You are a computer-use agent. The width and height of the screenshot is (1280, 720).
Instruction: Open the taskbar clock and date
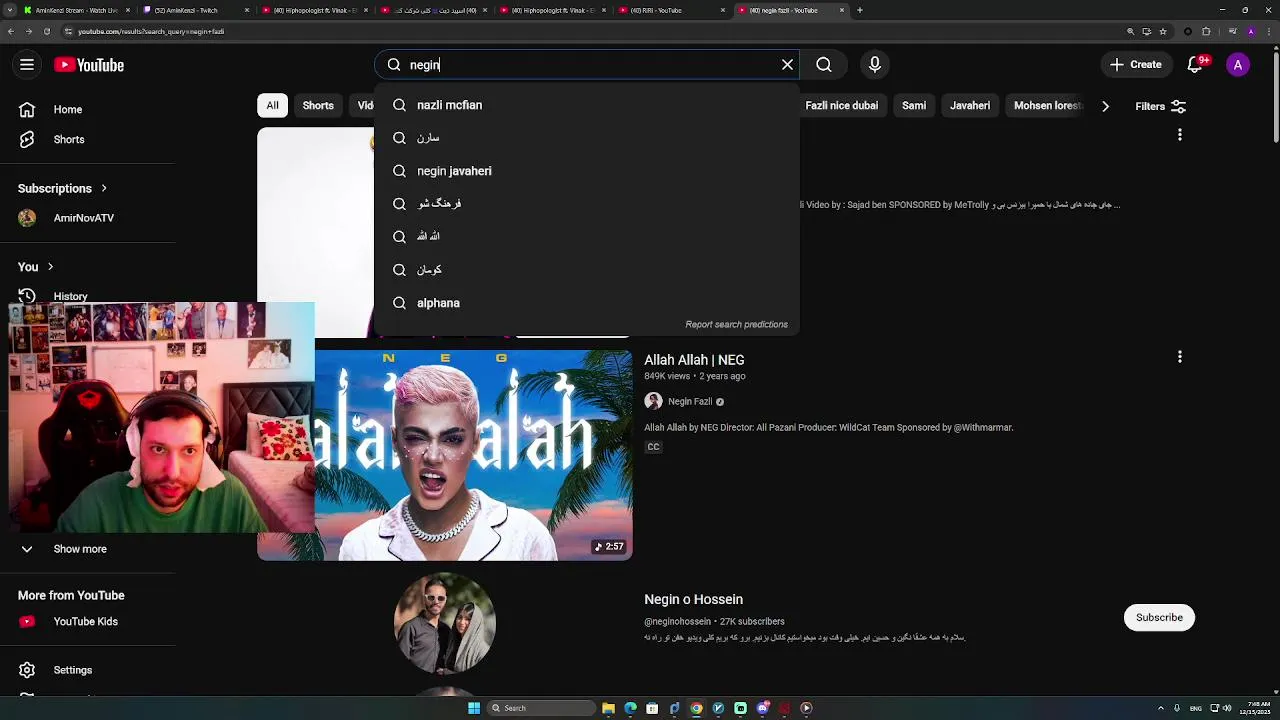(1254, 708)
